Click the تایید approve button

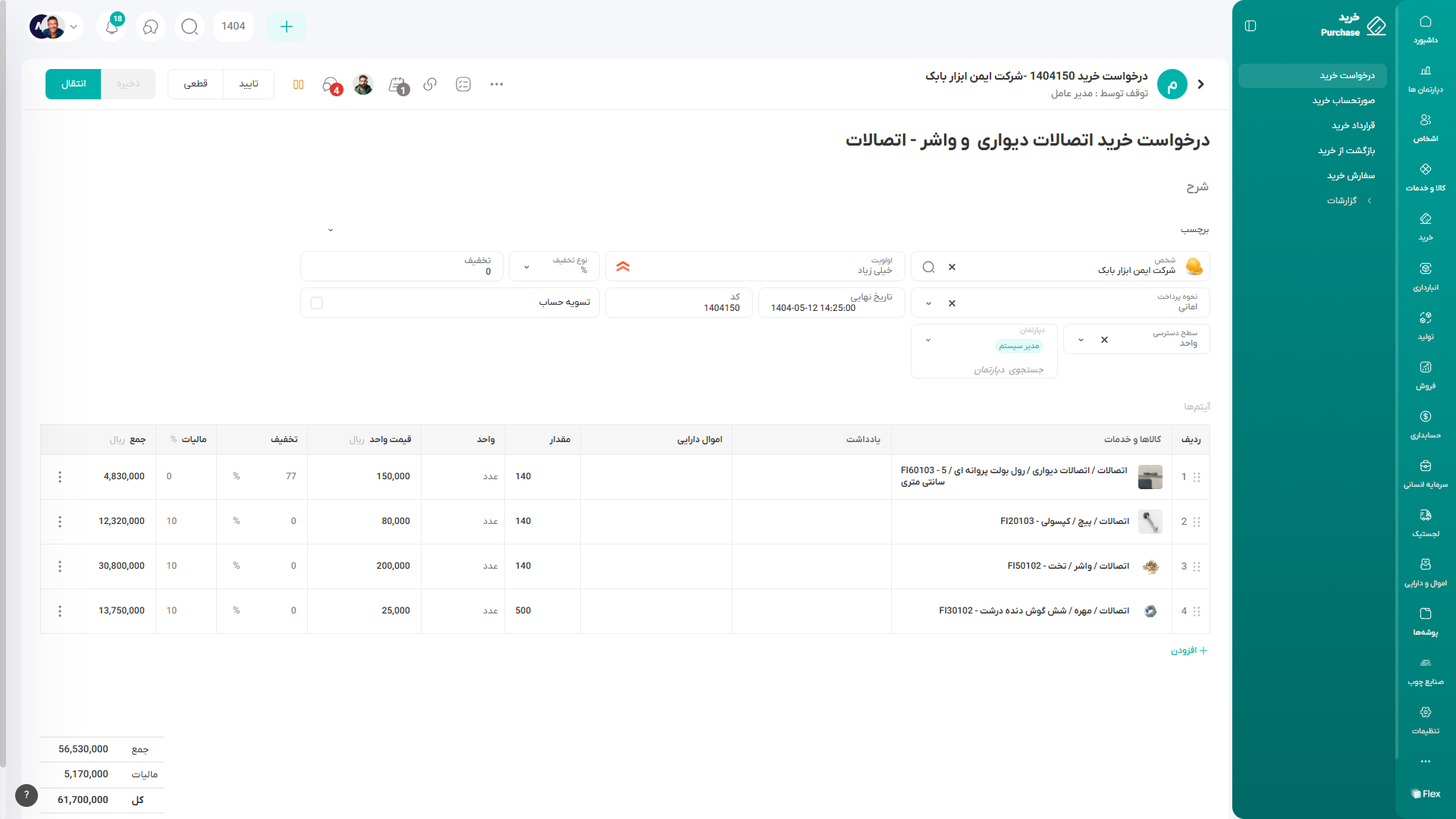[249, 84]
